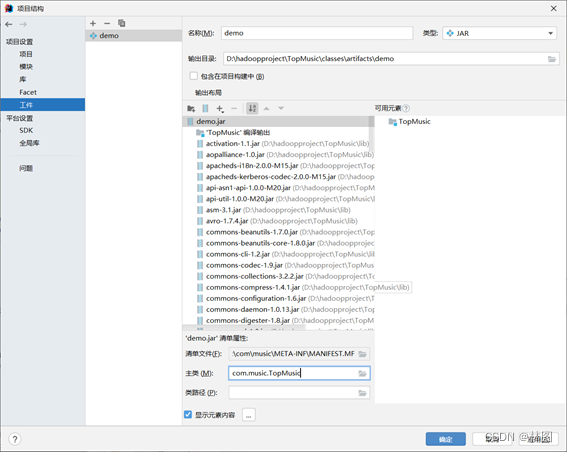Toggle include in project build checkbox
567x452 pixels.
click(193, 76)
